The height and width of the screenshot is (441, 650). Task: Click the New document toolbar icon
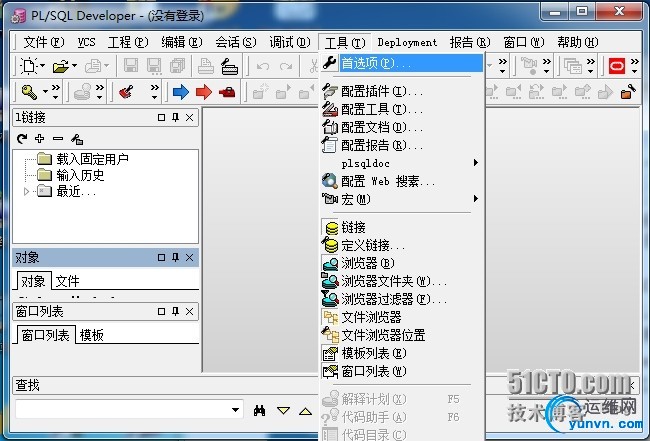click(x=29, y=66)
